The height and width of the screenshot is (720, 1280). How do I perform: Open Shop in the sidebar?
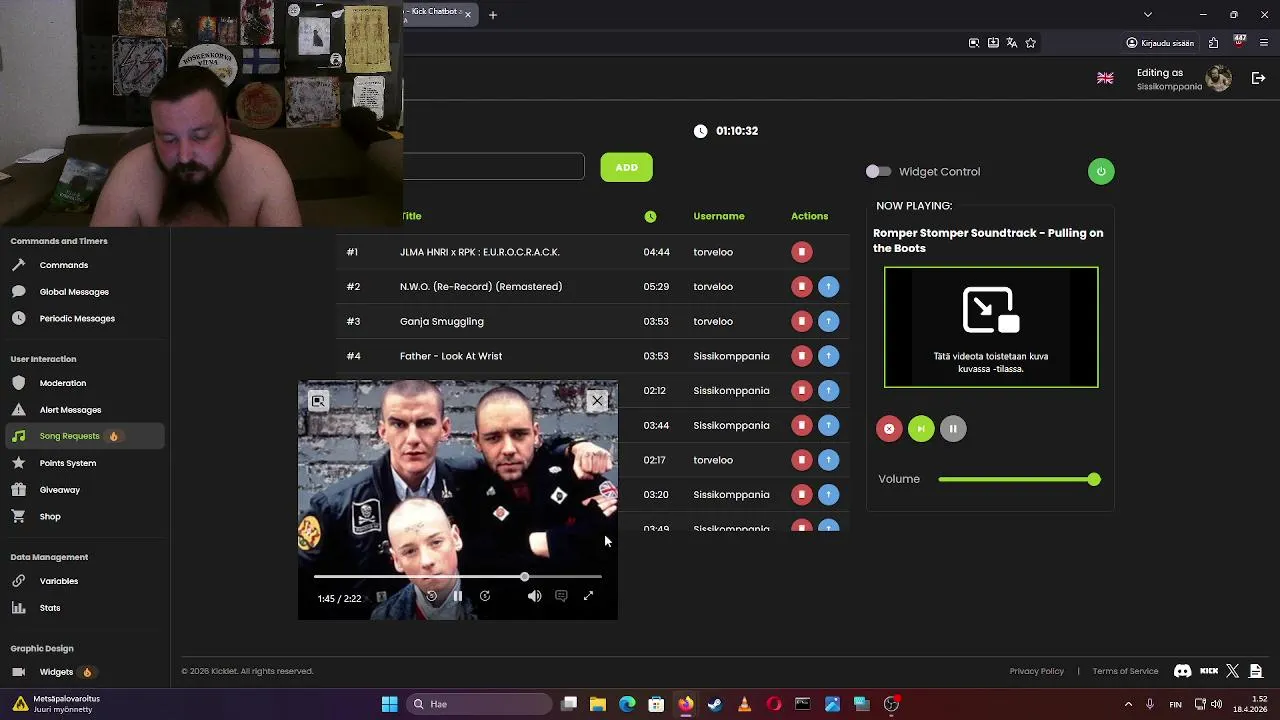click(x=50, y=517)
